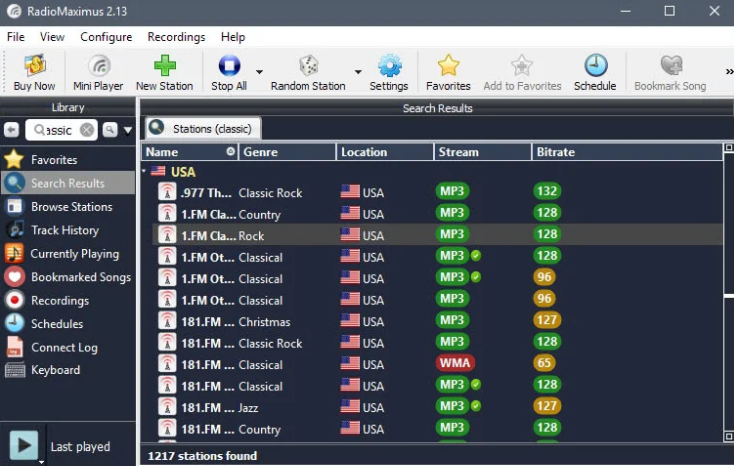Screen dimensions: 734x466
Task: Open Schedules in the sidebar
Action: click(x=67, y=324)
